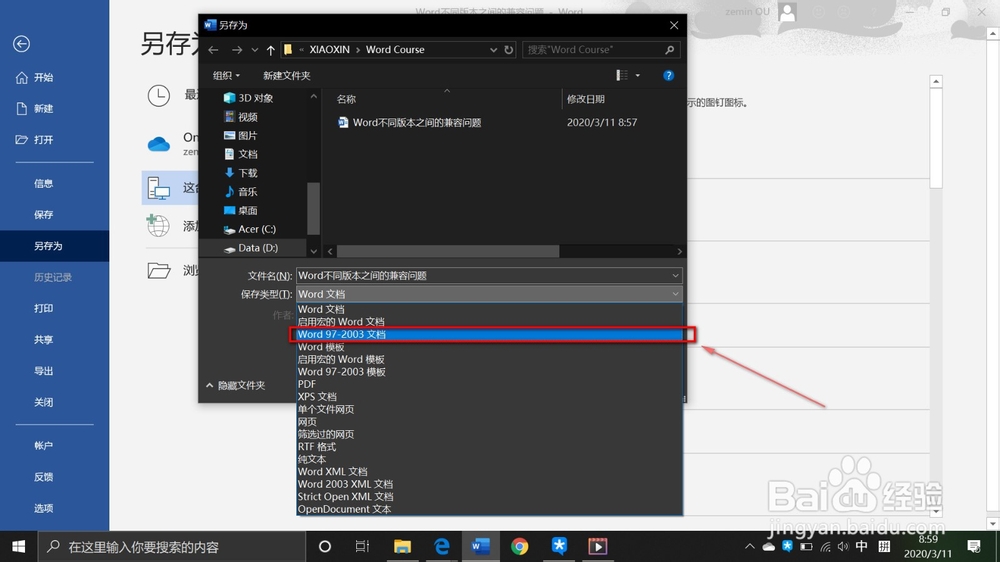Viewport: 1000px width, 562px height.
Task: Open recent locations chevron in dialog
Action: [x=254, y=50]
